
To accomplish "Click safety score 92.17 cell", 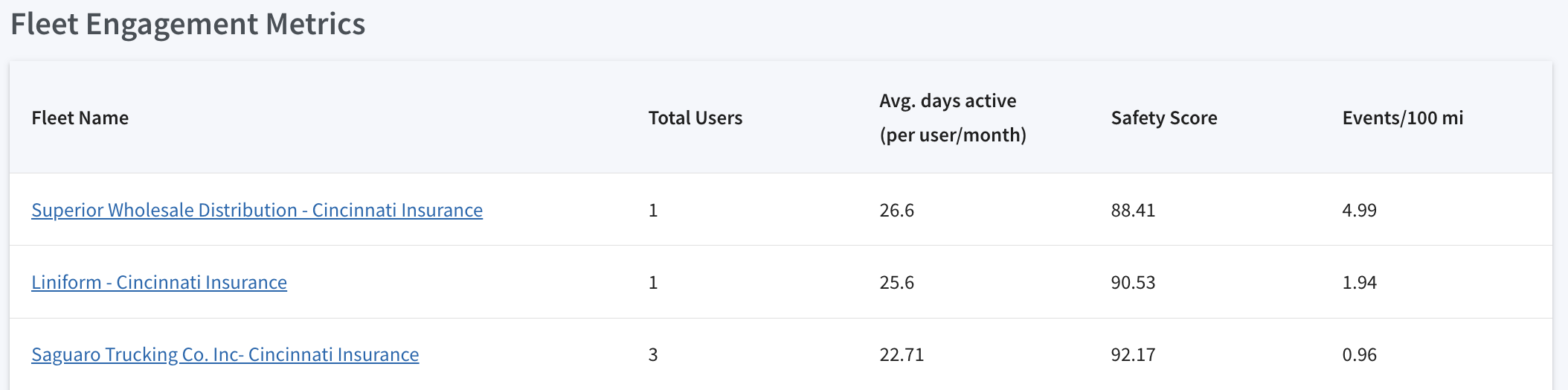I will pos(1133,355).
